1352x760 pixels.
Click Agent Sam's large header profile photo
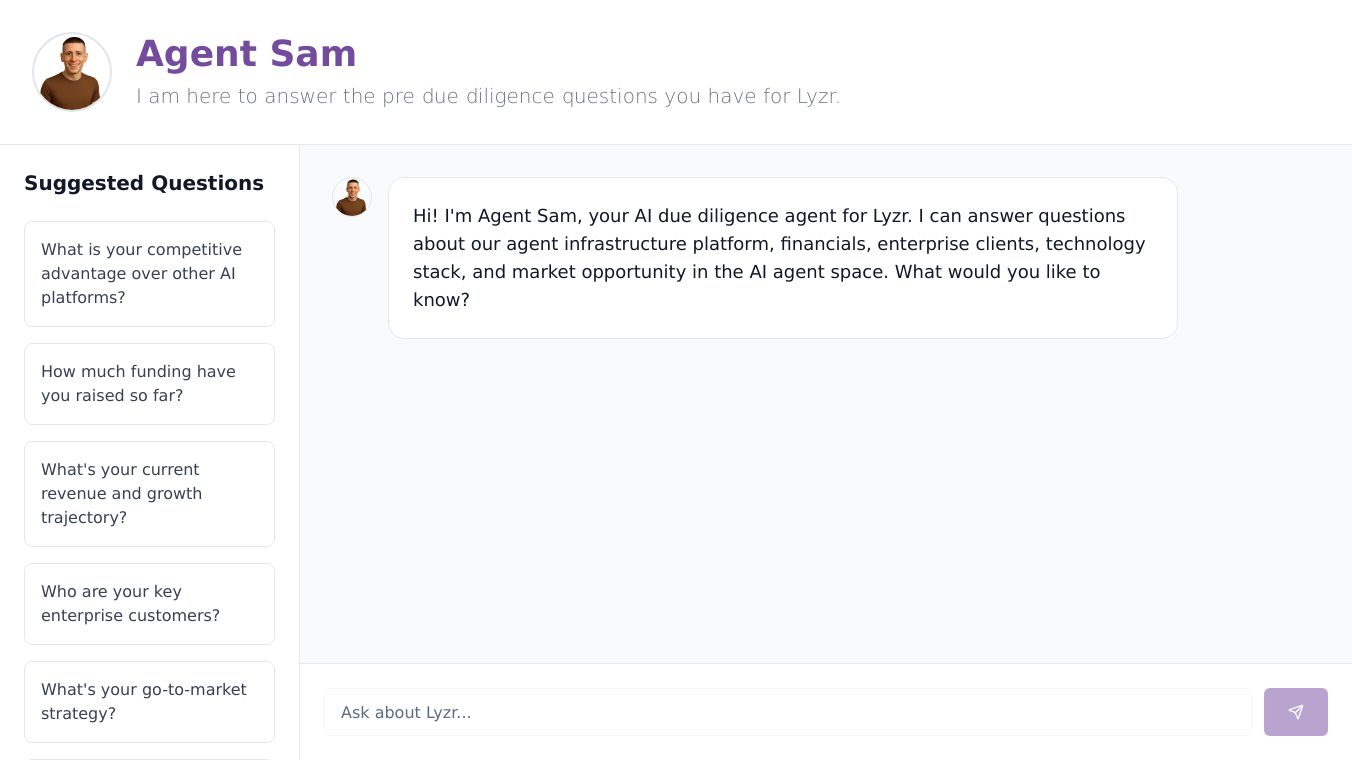[72, 72]
